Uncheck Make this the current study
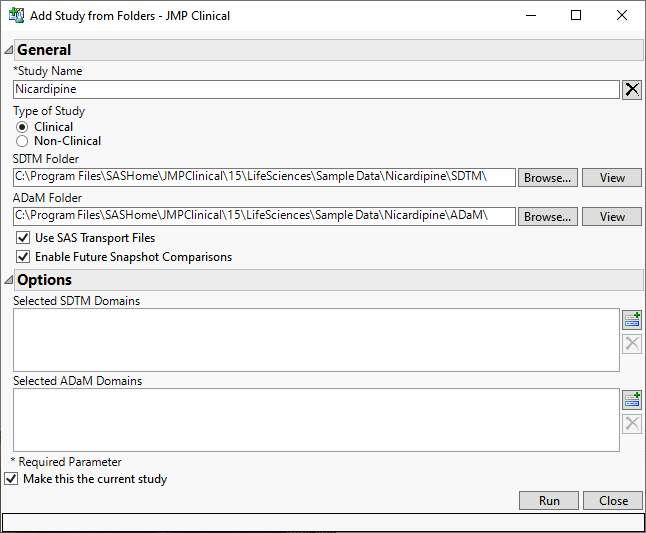This screenshot has height=533, width=646. click(x=11, y=479)
